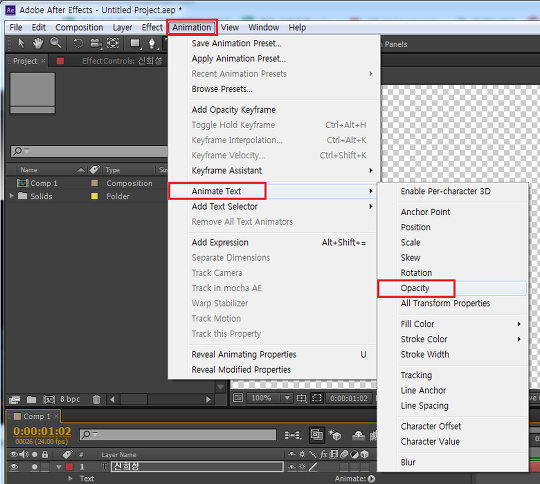Open grid and guide options icon
540x484 pixels.
pos(301,398)
